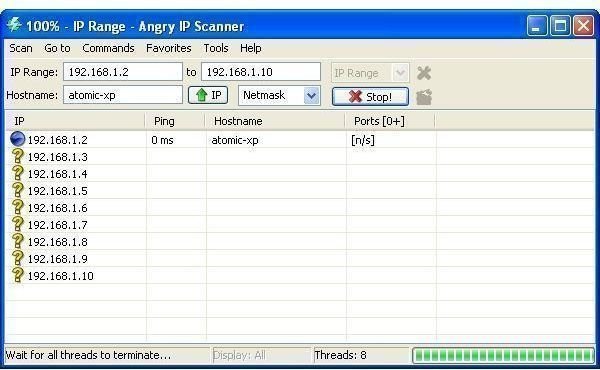Click the question mark icon for 192.168.1.4
The width and height of the screenshot is (600, 370).
click(17, 173)
